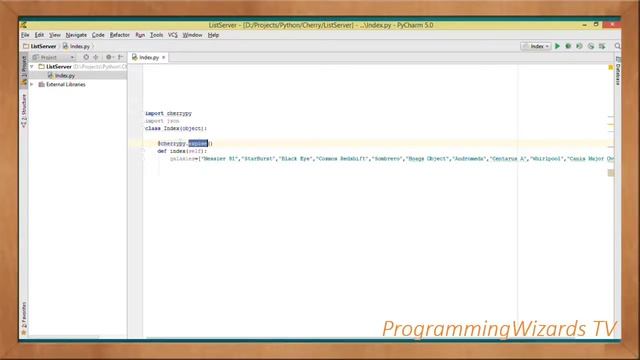Select Index.py in the project tree
This screenshot has height=360, width=640.
point(78,76)
